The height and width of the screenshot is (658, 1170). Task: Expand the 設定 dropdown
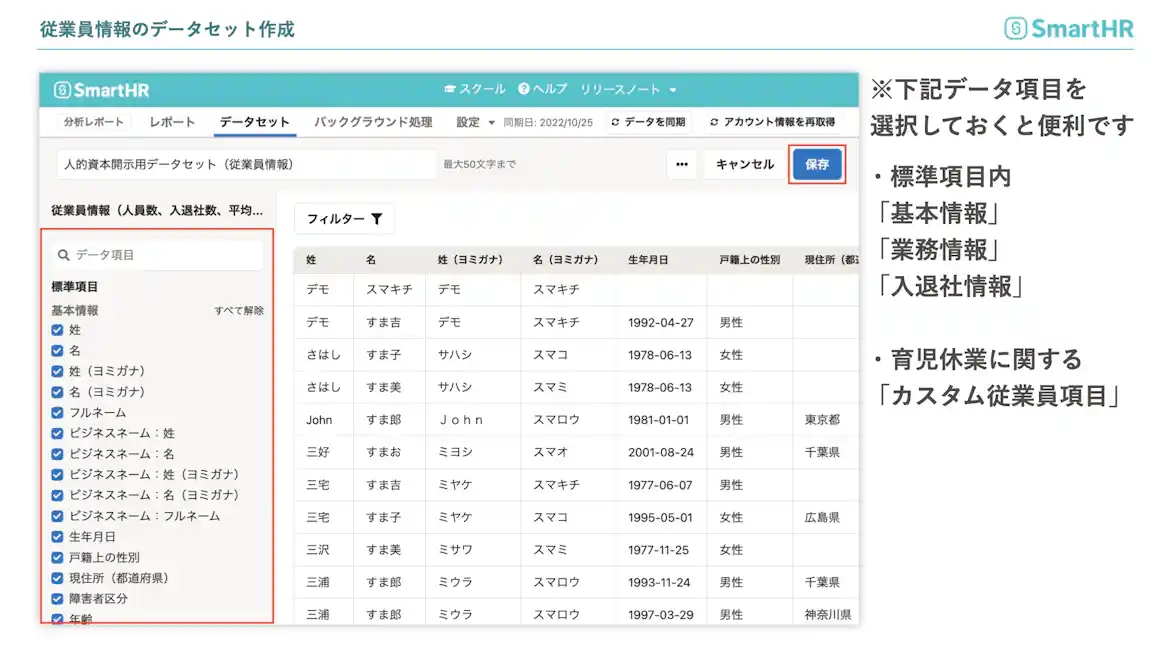(475, 122)
